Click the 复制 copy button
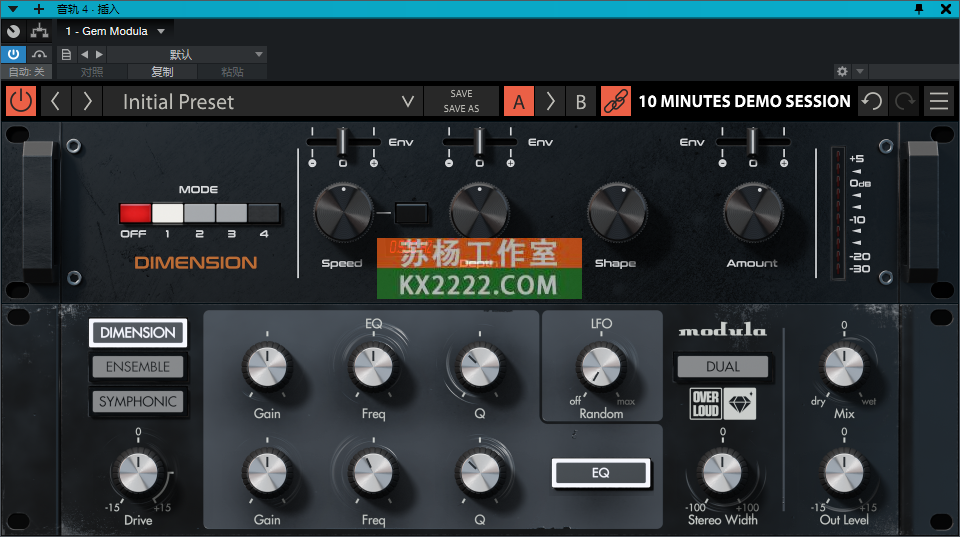The image size is (960, 537). point(162,72)
